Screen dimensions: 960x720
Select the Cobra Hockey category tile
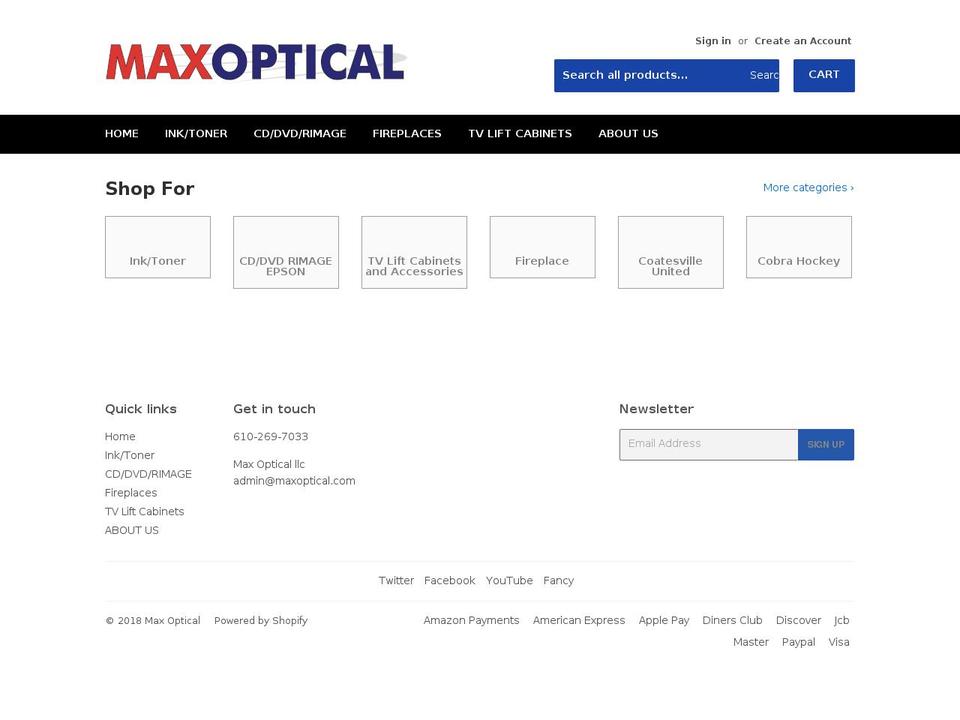tap(799, 247)
